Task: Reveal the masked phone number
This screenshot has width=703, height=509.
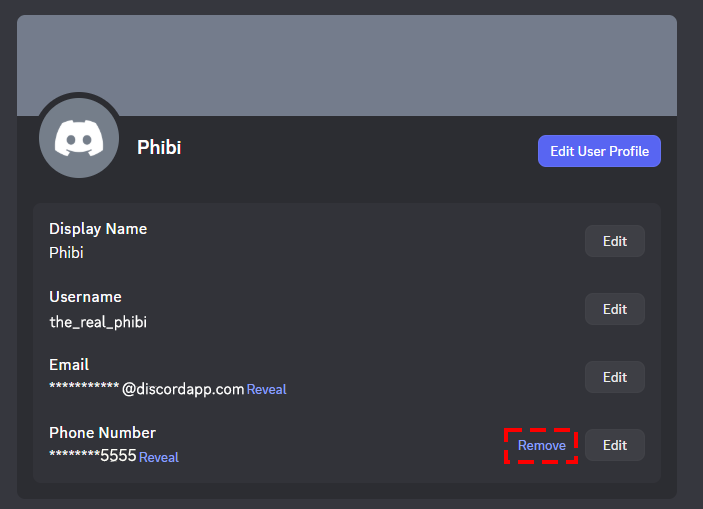Action: click(159, 457)
